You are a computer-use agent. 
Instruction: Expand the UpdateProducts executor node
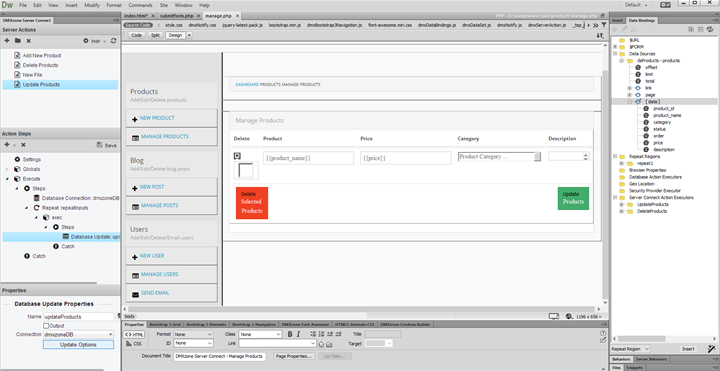pyautogui.click(x=621, y=204)
